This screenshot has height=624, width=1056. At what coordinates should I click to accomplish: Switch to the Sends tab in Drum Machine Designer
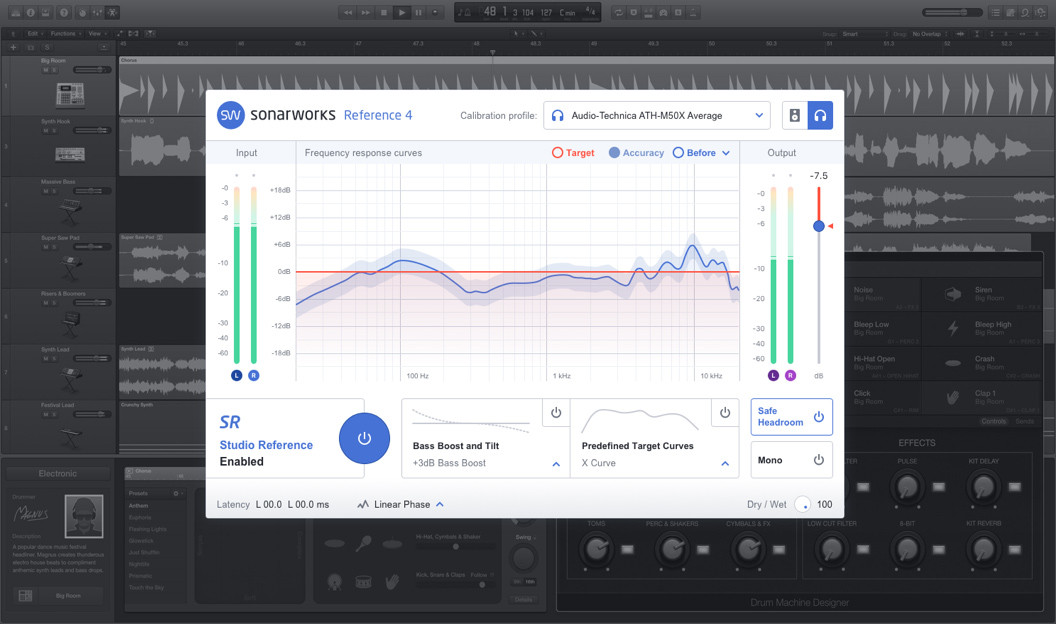[1024, 421]
